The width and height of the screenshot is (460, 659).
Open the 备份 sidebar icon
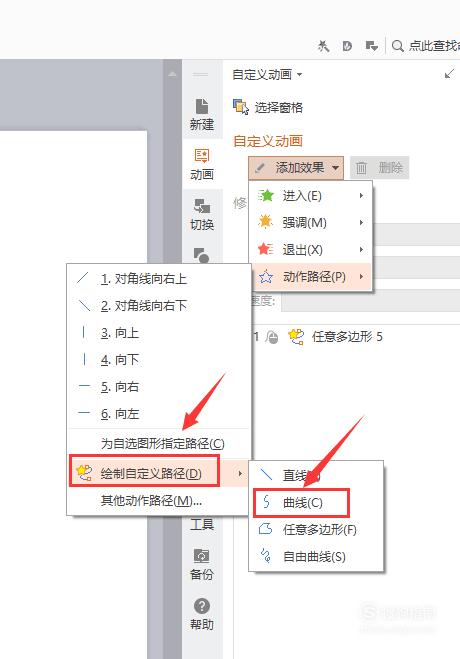point(202,564)
